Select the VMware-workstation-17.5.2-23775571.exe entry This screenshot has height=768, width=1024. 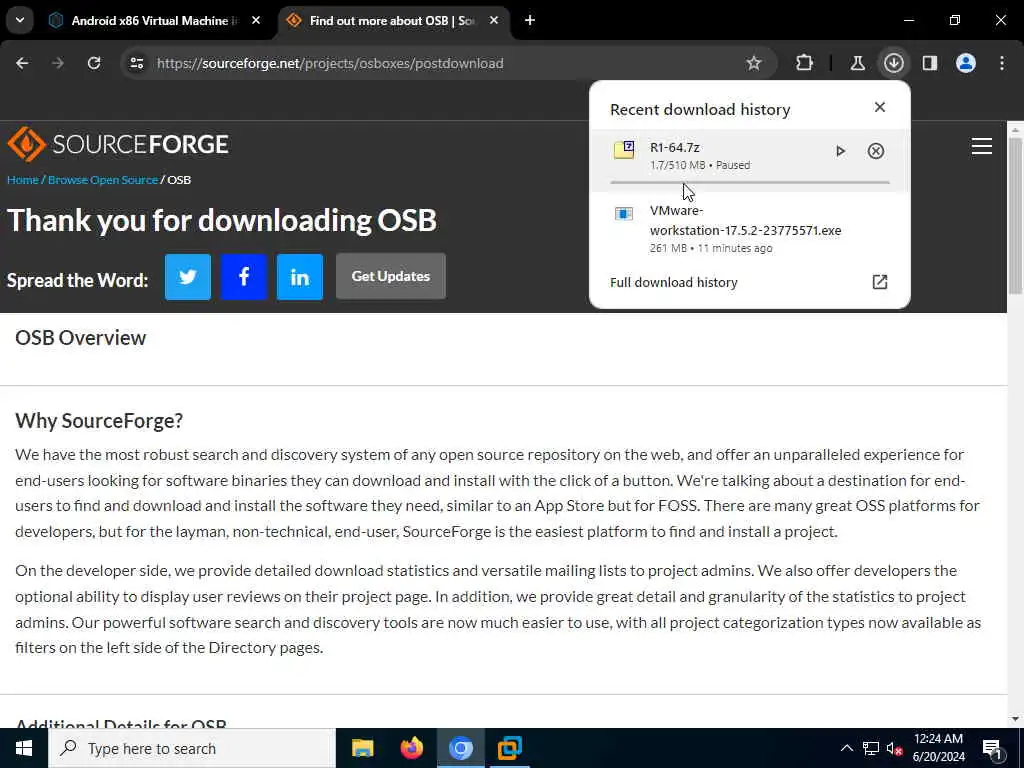[x=749, y=229]
